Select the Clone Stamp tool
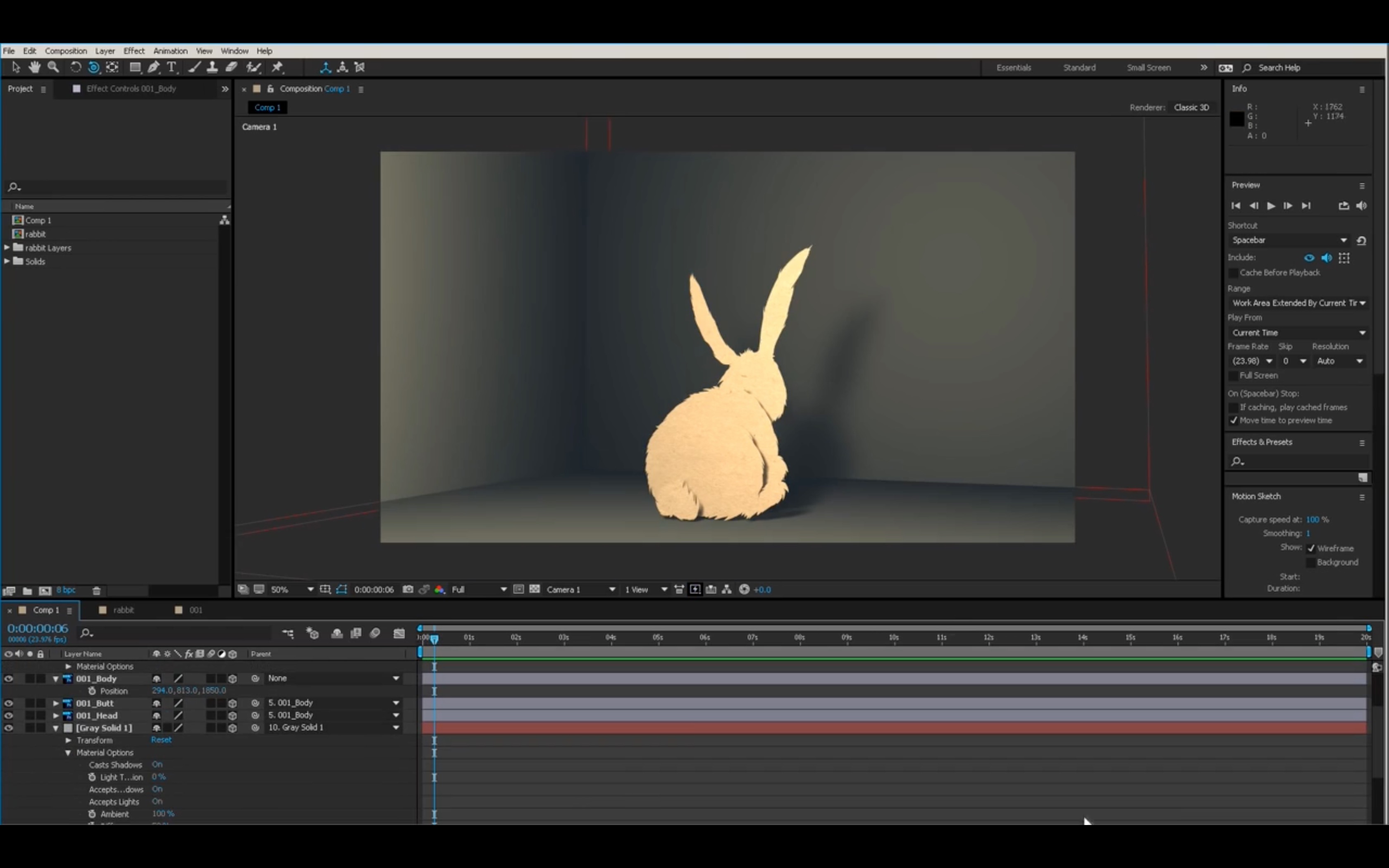 (x=212, y=67)
